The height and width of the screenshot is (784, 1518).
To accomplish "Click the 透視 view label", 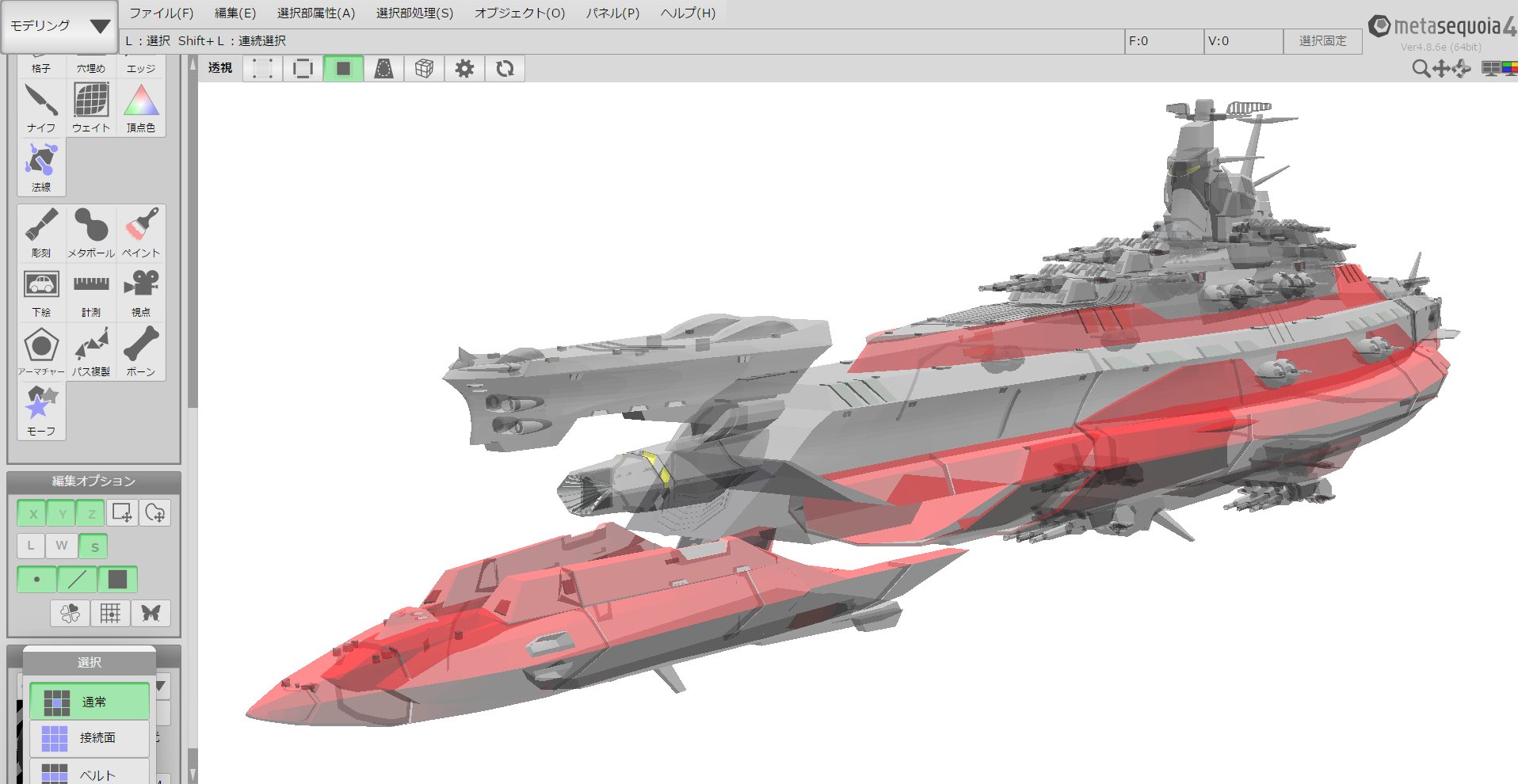I will [x=220, y=68].
